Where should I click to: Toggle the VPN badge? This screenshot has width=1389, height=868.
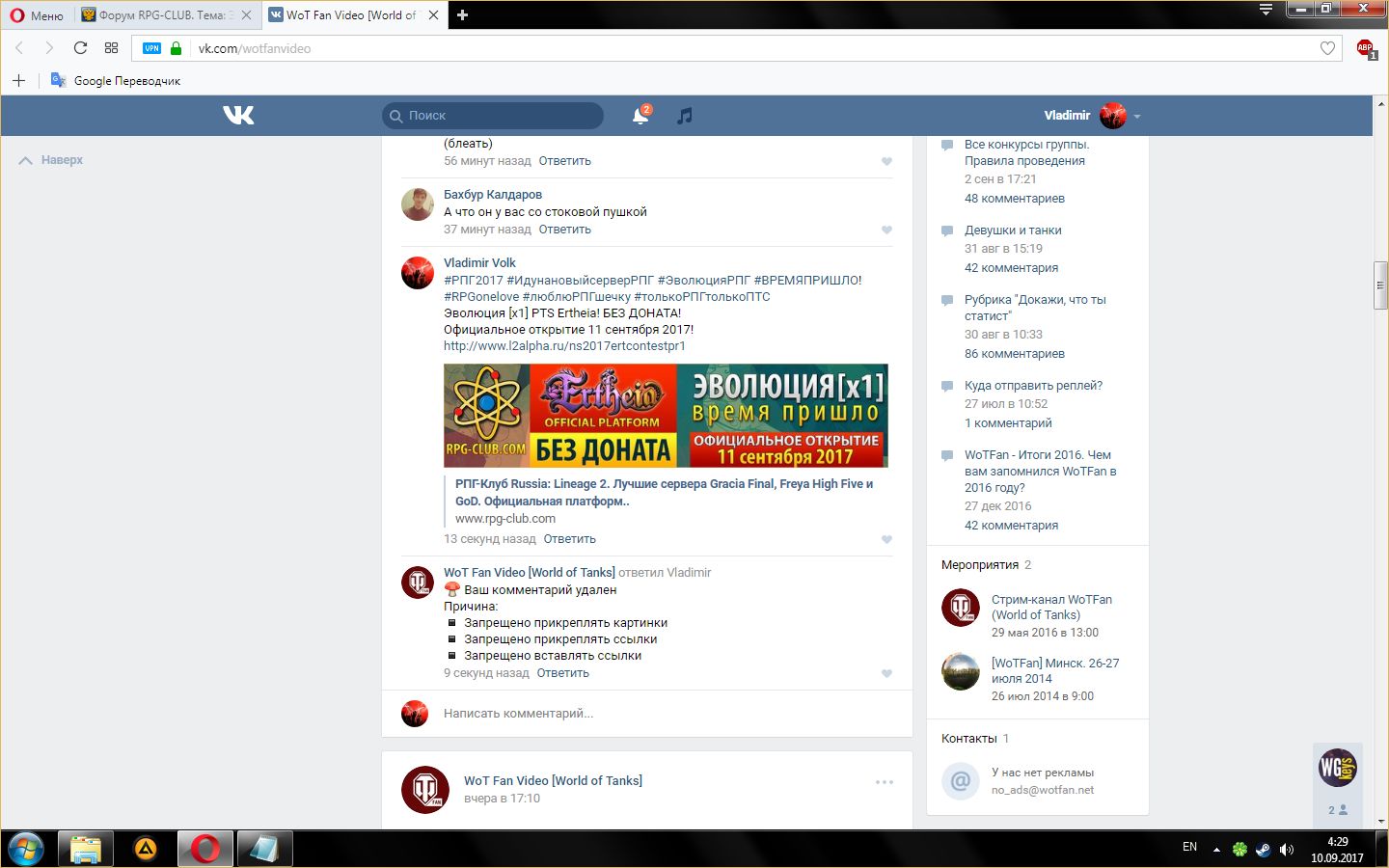click(151, 48)
